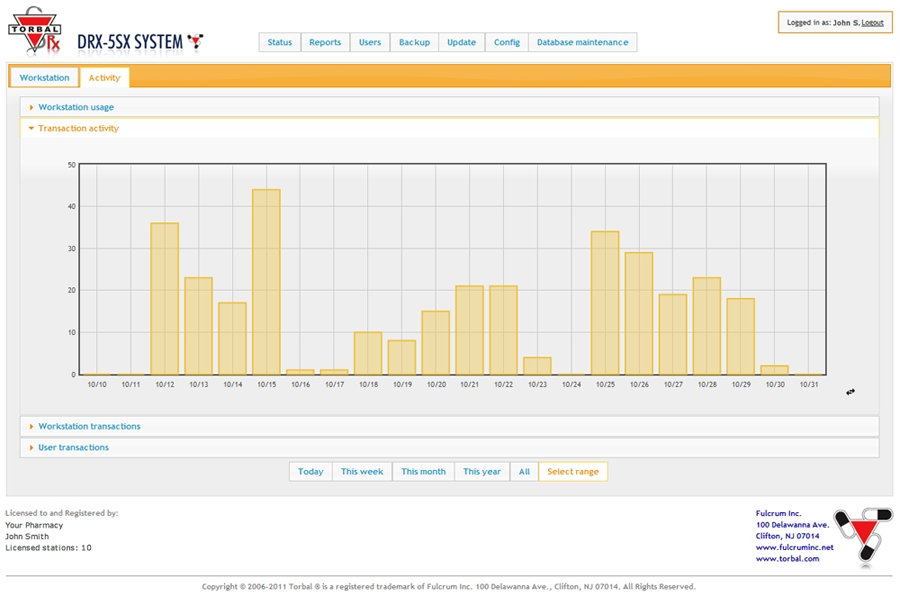Click the 10/22 bar in the chart

(503, 330)
